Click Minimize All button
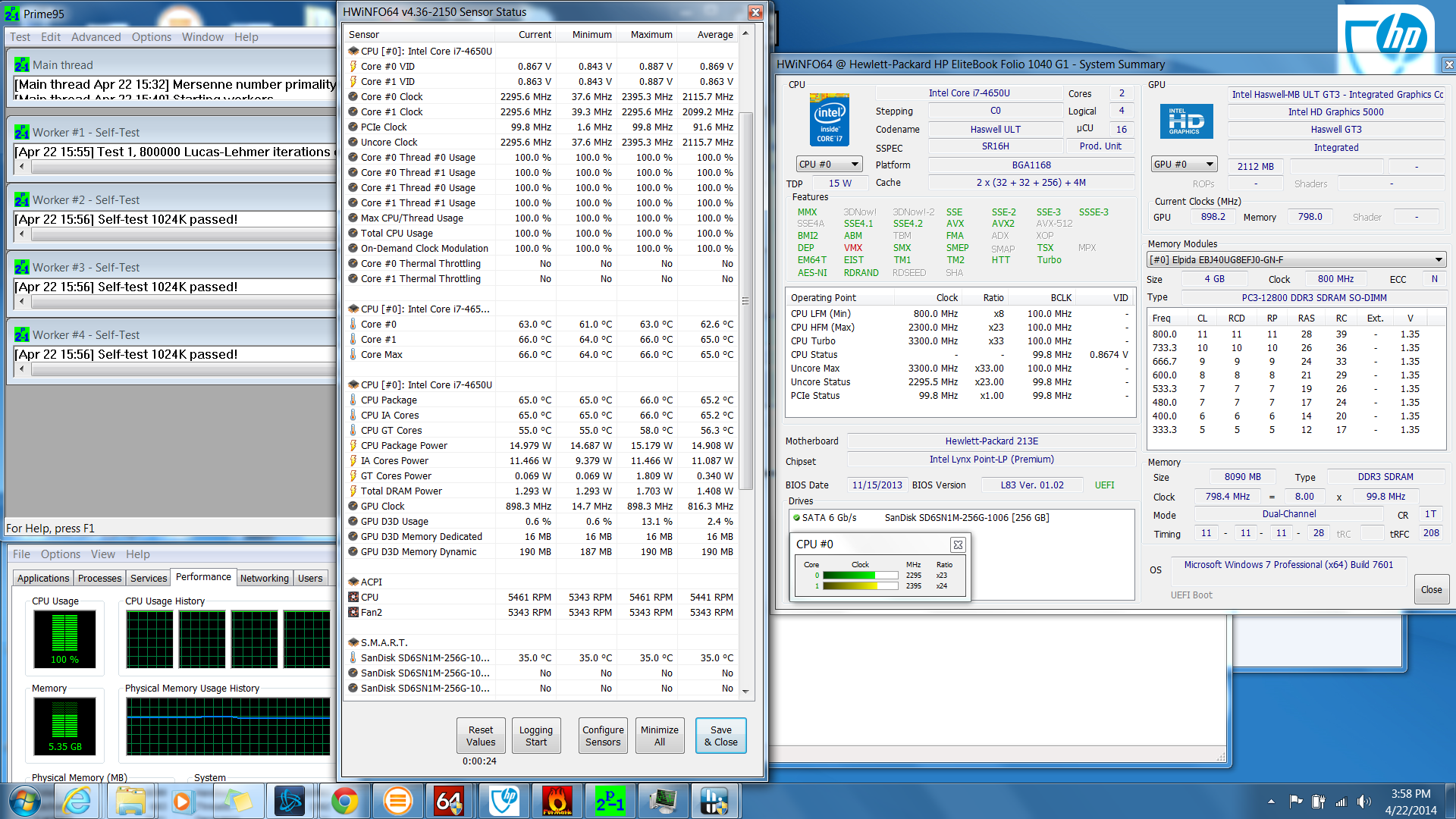This screenshot has height=819, width=1456. coord(660,736)
